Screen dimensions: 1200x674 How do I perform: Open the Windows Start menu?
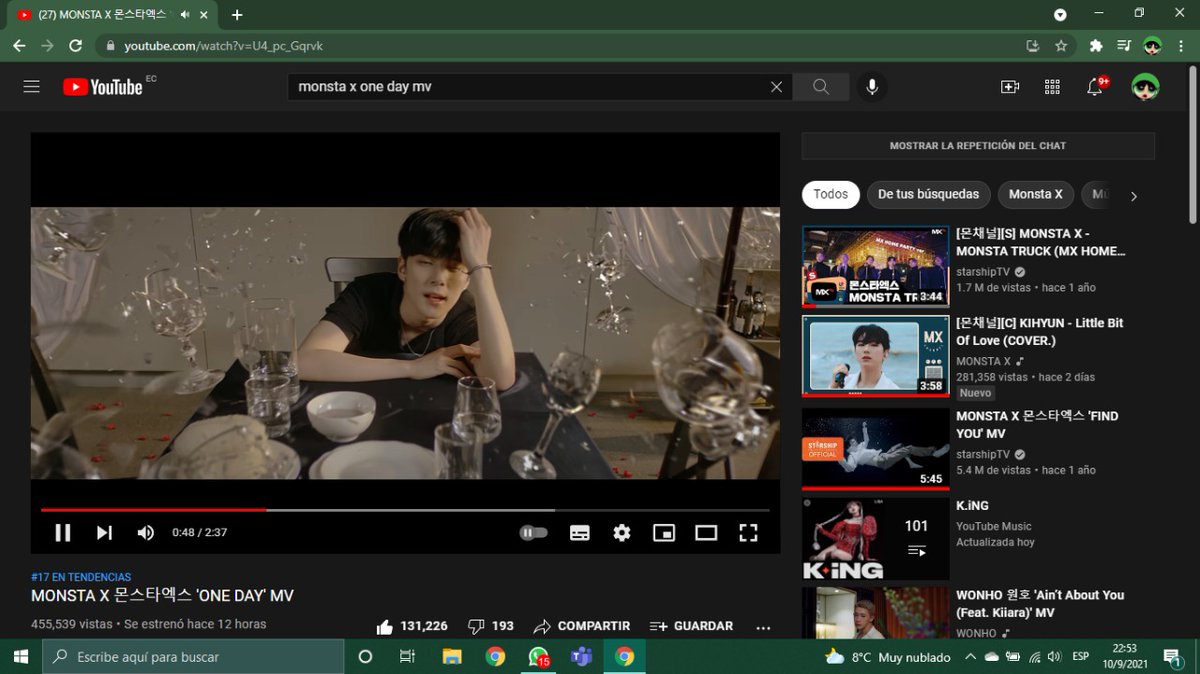[20, 657]
